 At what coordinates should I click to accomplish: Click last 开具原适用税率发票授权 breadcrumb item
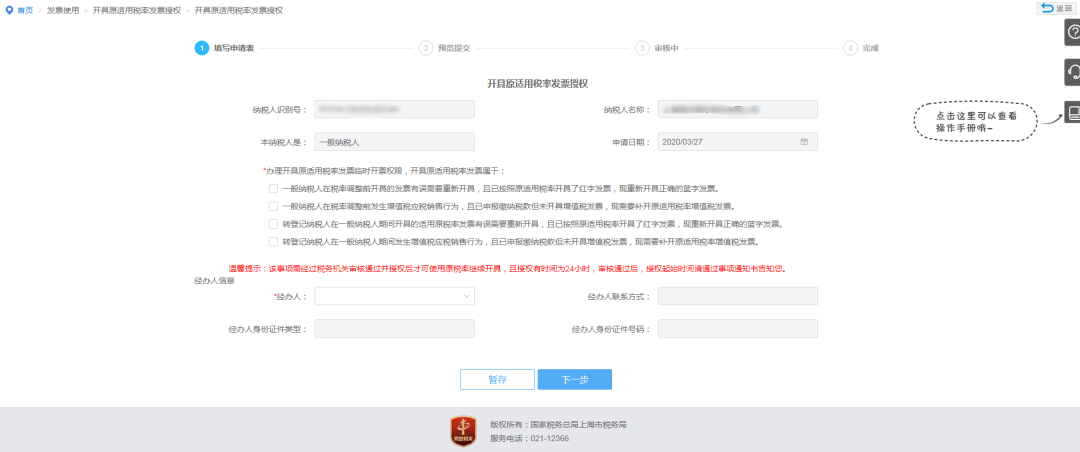(238, 10)
